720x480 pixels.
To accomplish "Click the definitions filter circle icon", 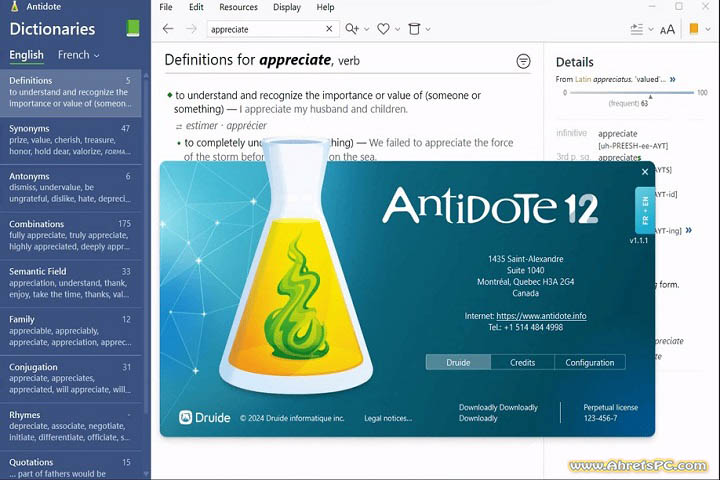I will 523,61.
